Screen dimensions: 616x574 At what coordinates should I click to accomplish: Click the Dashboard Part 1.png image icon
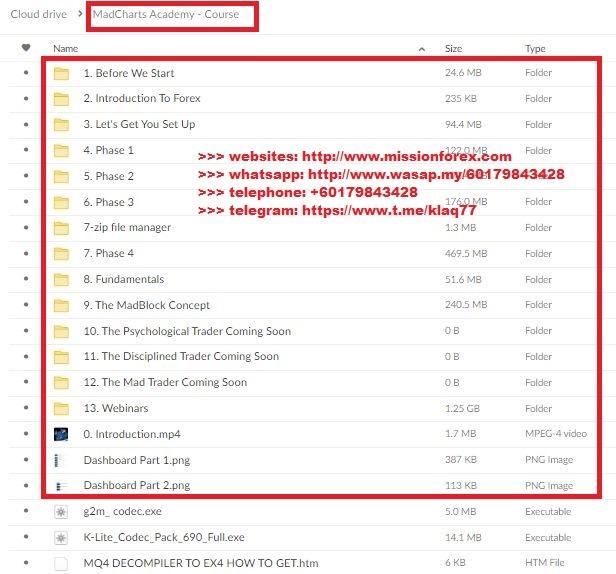(x=62, y=460)
